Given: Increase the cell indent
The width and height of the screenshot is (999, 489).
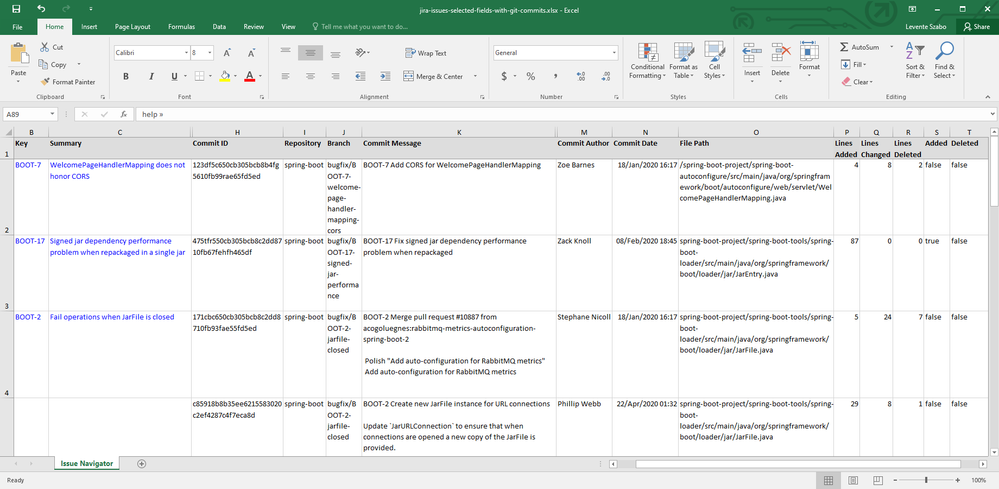Looking at the screenshot, I should pyautogui.click(x=385, y=76).
